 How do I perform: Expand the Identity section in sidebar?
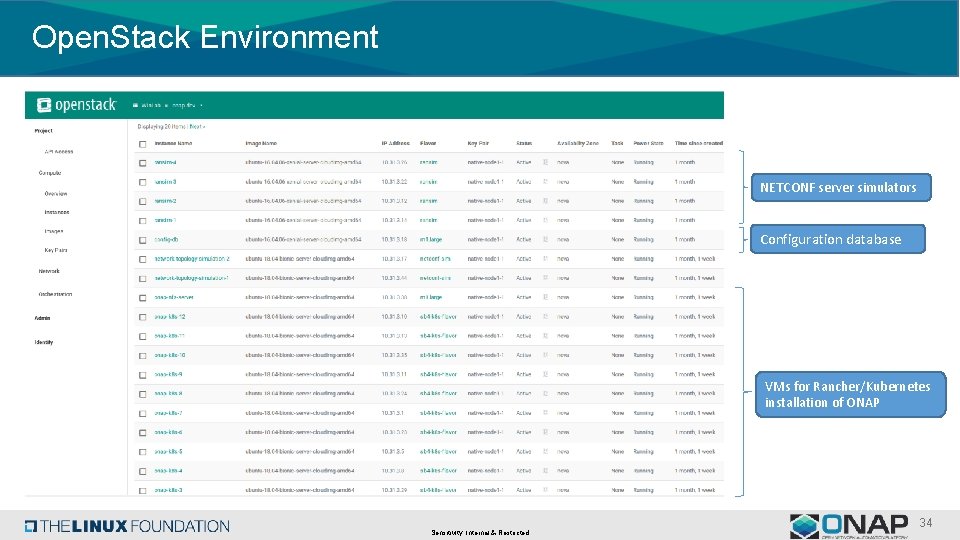tap(44, 342)
